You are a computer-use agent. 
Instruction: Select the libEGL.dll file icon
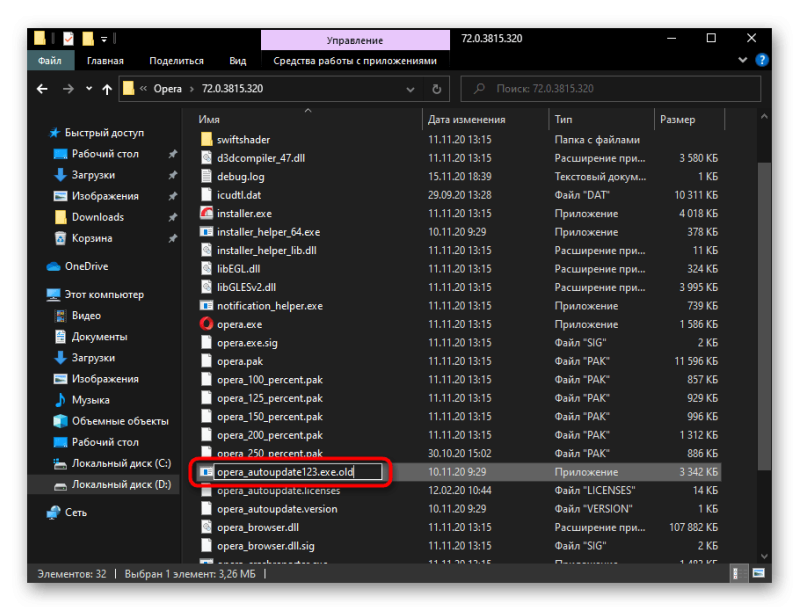tap(206, 269)
